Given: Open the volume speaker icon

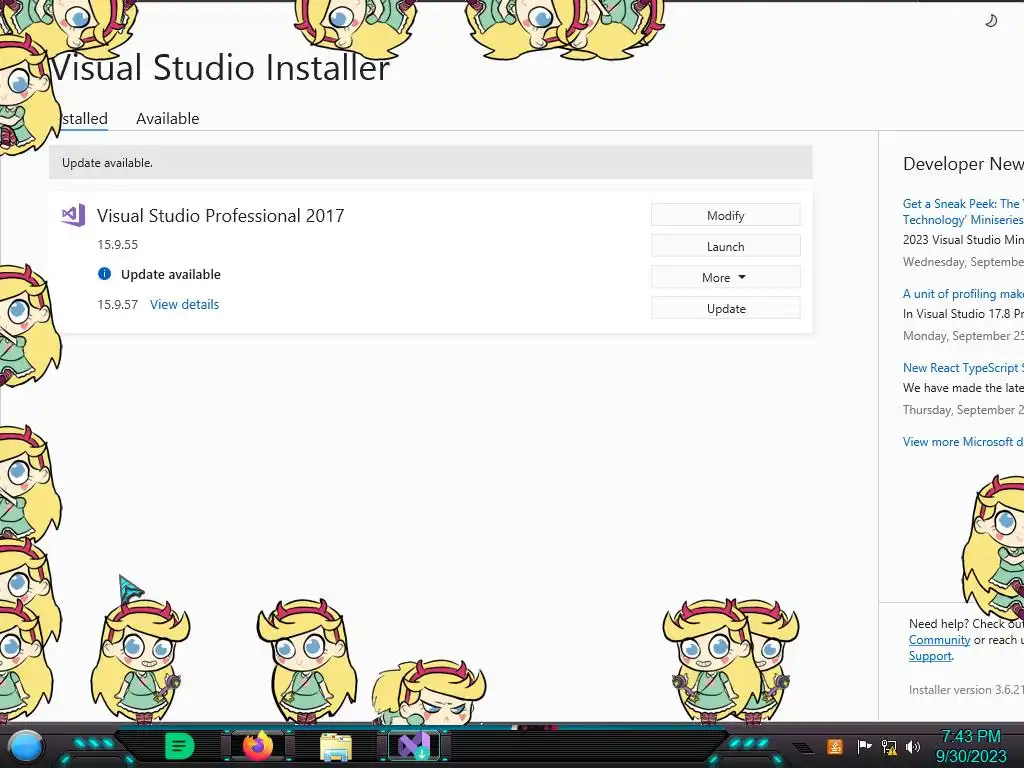Looking at the screenshot, I should tap(913, 746).
